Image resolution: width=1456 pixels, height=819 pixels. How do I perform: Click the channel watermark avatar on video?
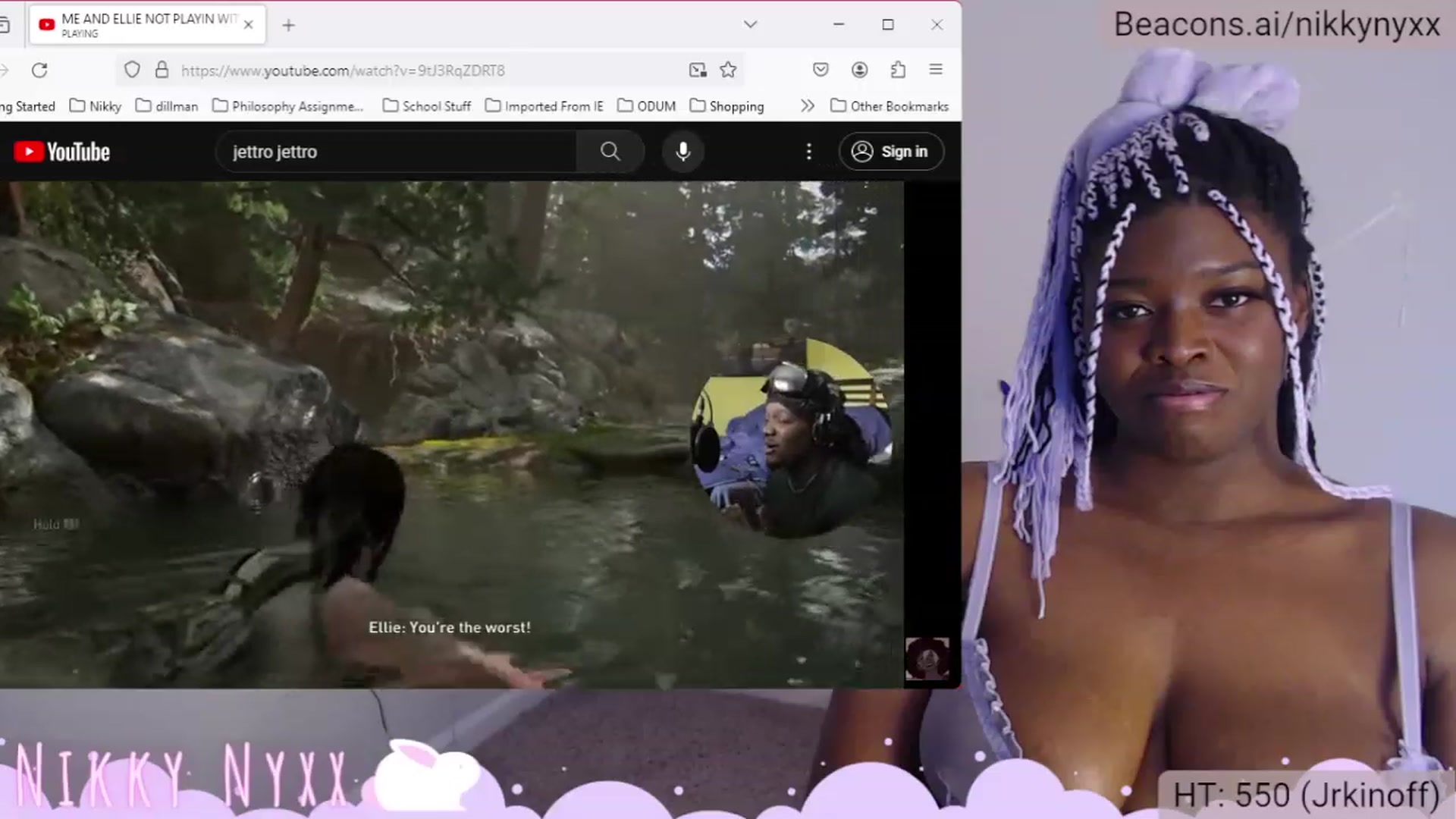click(927, 659)
